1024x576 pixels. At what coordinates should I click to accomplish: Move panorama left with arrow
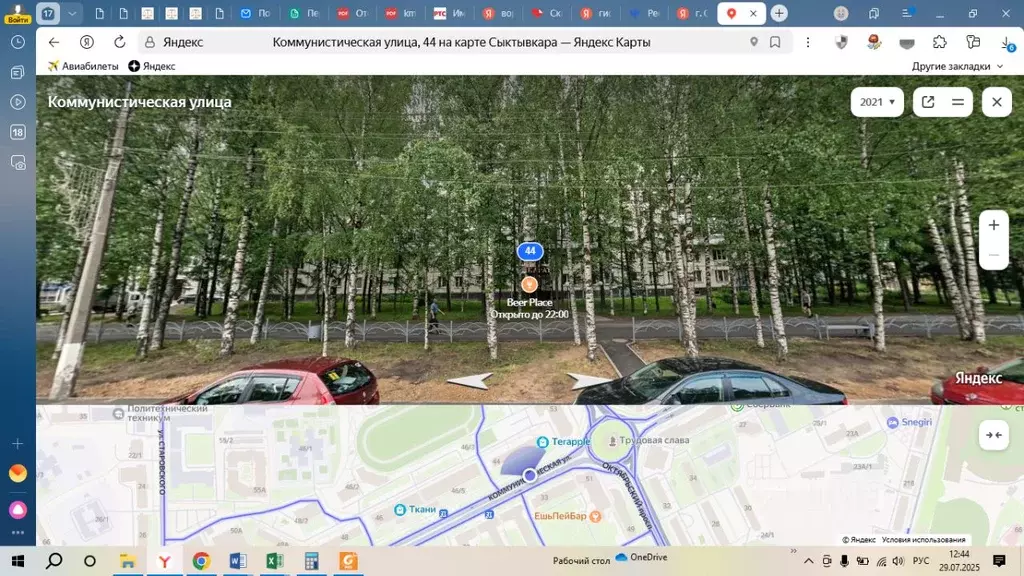pyautogui.click(x=471, y=381)
